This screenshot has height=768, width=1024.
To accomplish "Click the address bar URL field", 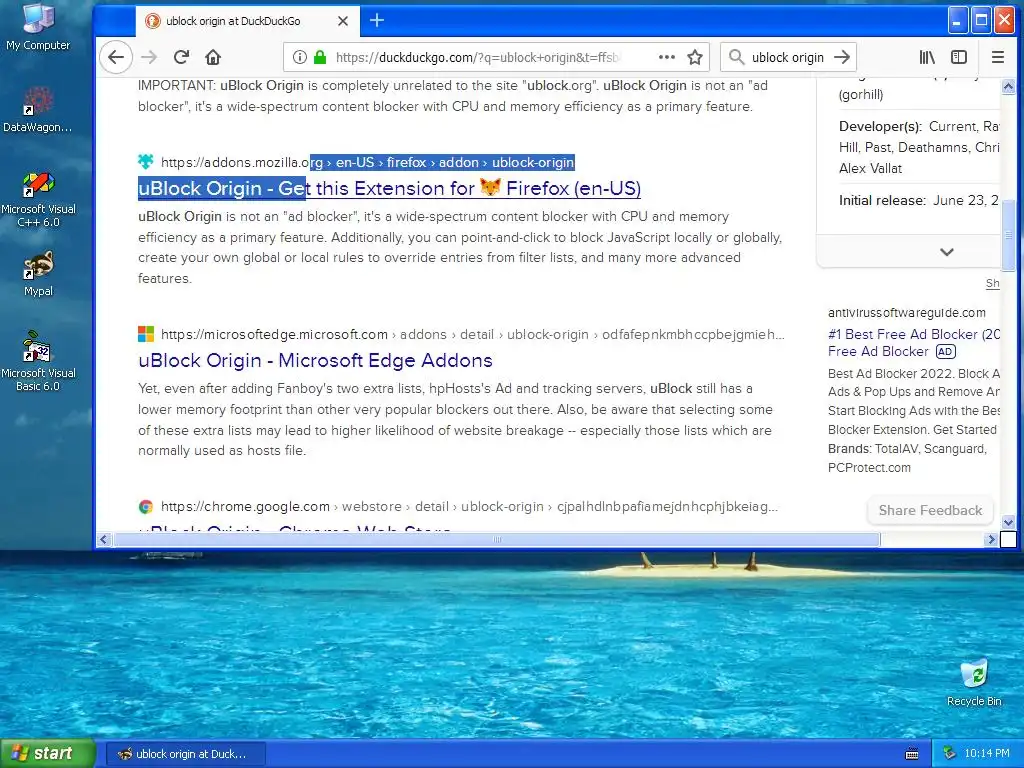I will [x=477, y=57].
